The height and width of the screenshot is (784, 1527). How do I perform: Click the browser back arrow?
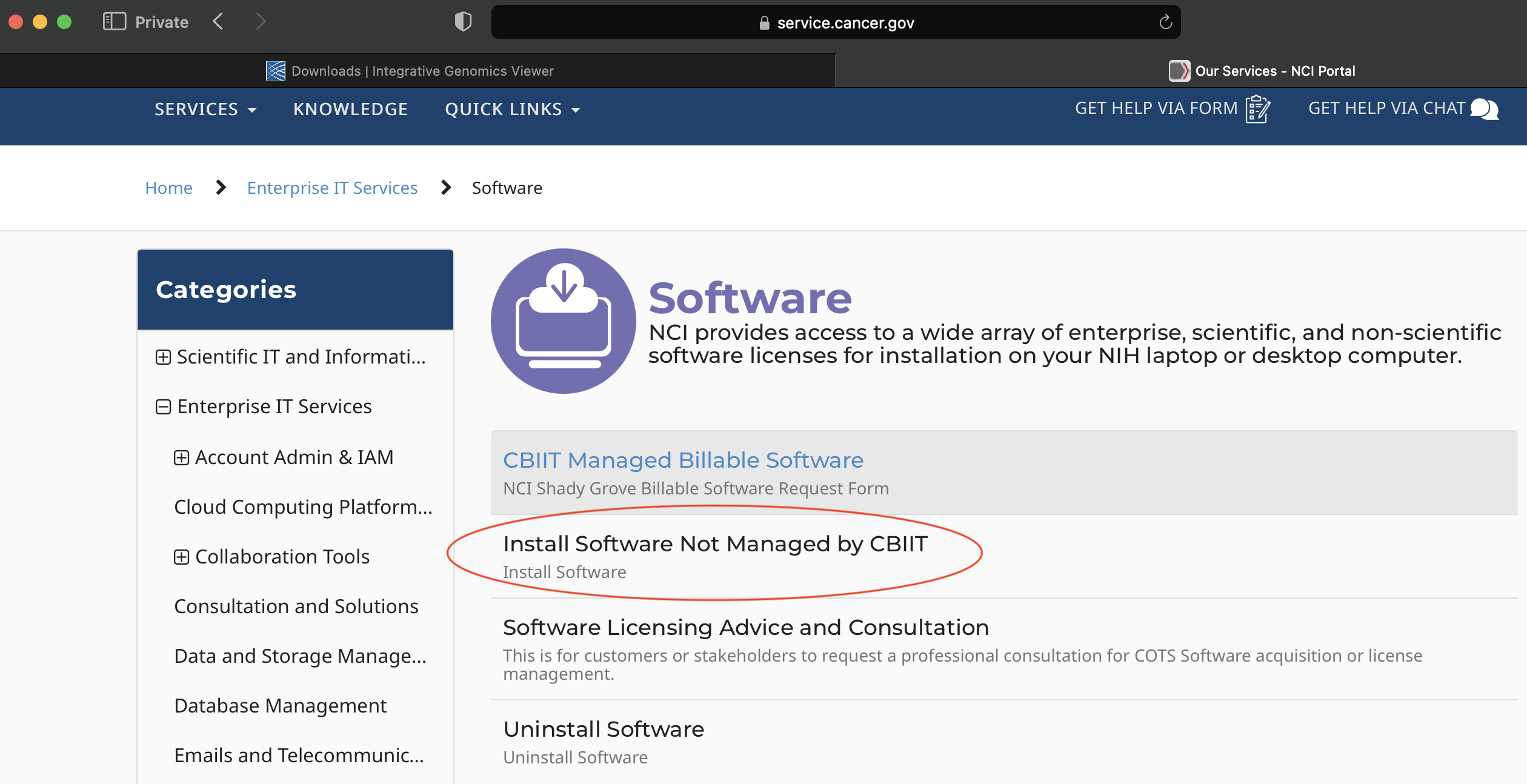219,22
